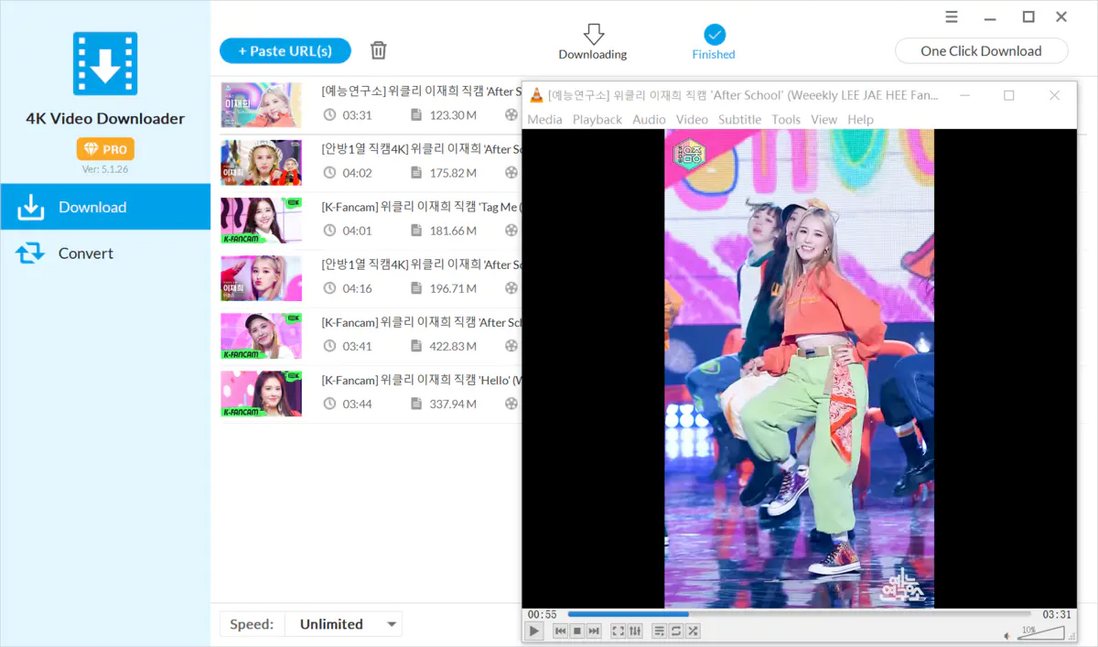Switch to the Finished tab
The width and height of the screenshot is (1098, 647).
click(x=714, y=42)
